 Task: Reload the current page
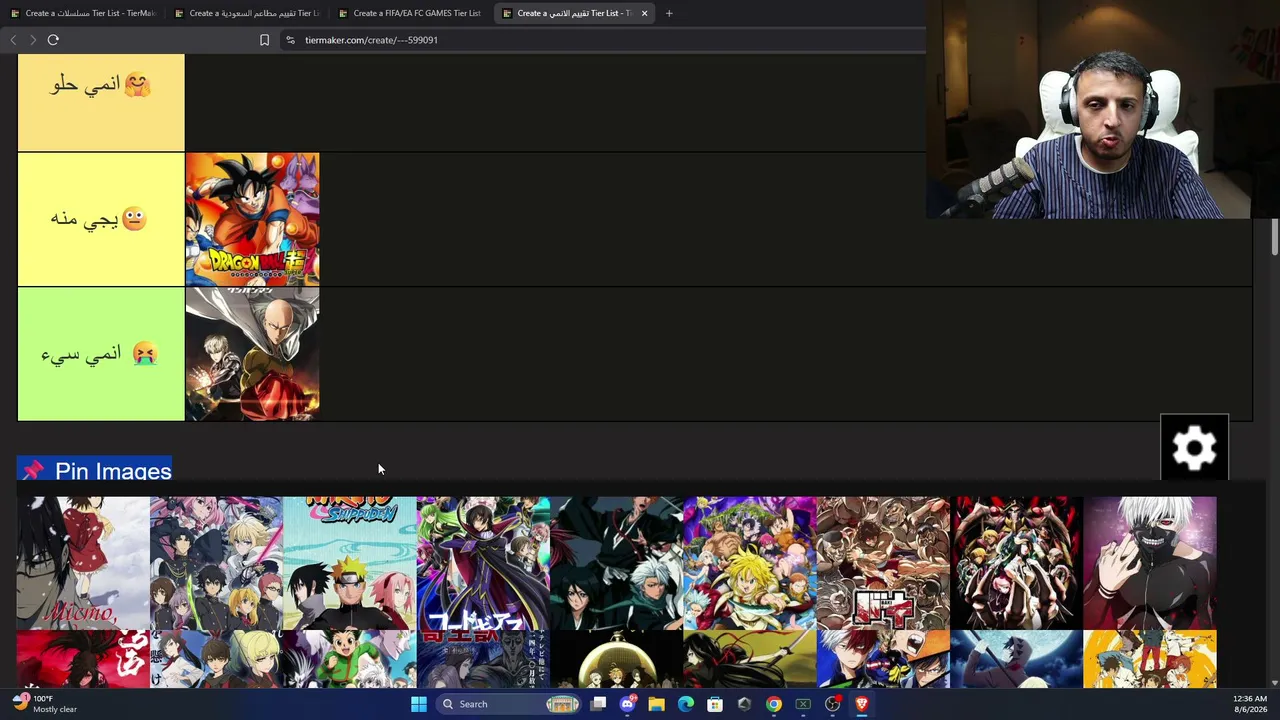coord(53,40)
